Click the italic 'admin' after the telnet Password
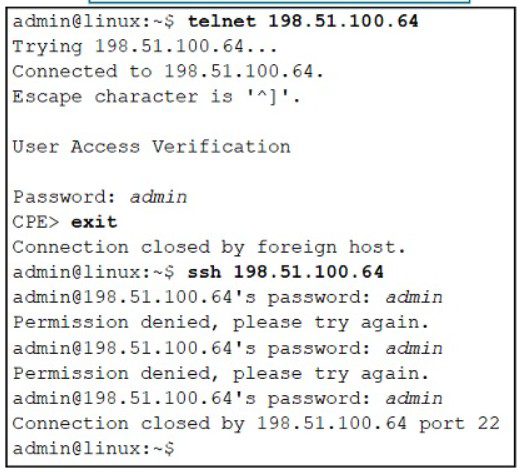 (158, 197)
